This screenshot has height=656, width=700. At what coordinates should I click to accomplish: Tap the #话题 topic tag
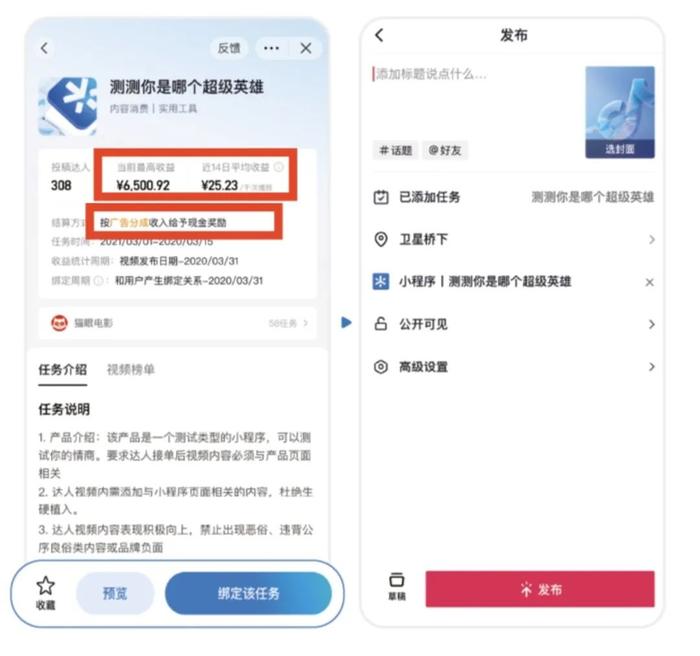pos(396,150)
